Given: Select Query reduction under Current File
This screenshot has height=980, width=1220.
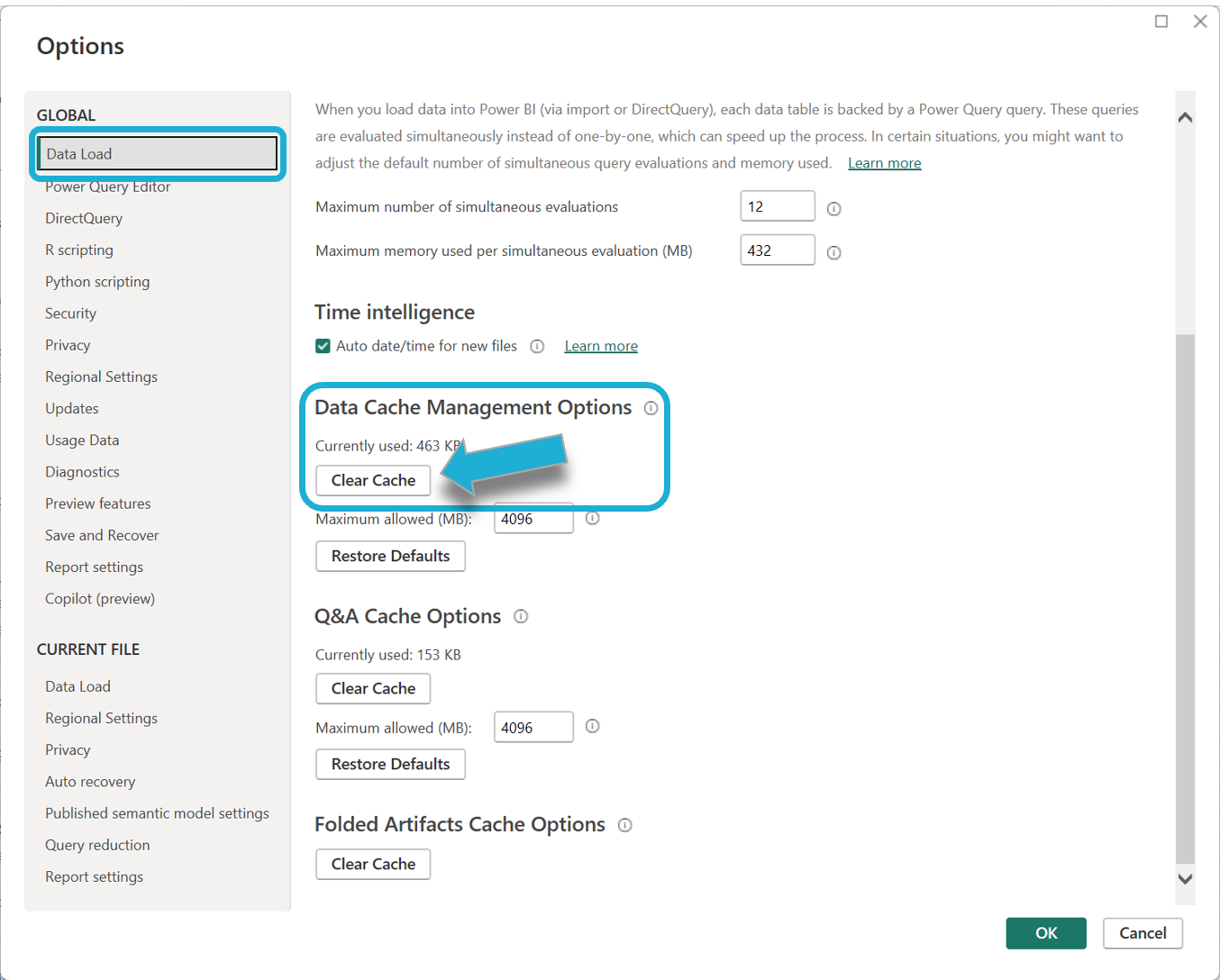Looking at the screenshot, I should [97, 845].
